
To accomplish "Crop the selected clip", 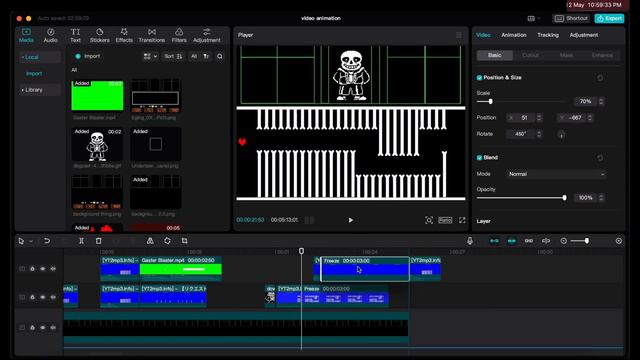I will point(184,241).
